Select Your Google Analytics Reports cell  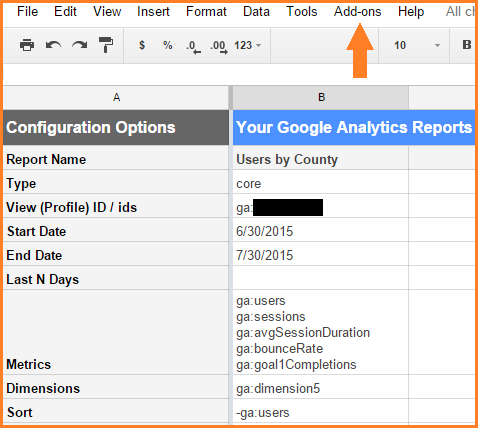(354, 128)
